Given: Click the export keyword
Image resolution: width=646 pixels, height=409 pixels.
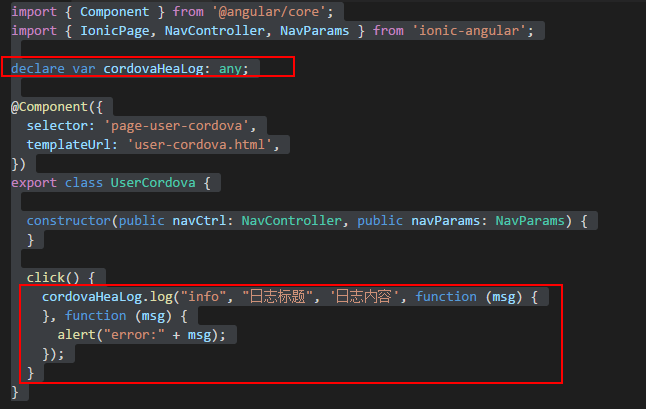Looking at the screenshot, I should click(34, 182).
